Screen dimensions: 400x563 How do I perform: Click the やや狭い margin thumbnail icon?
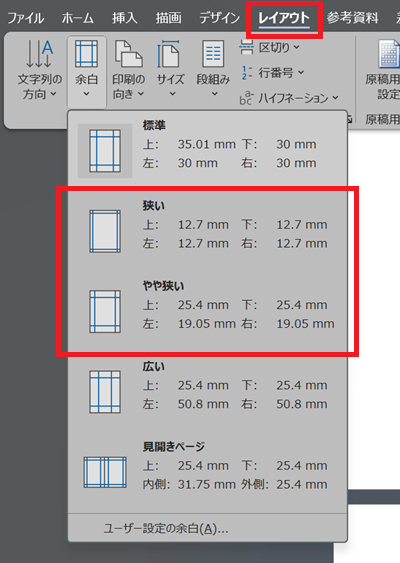tap(105, 312)
